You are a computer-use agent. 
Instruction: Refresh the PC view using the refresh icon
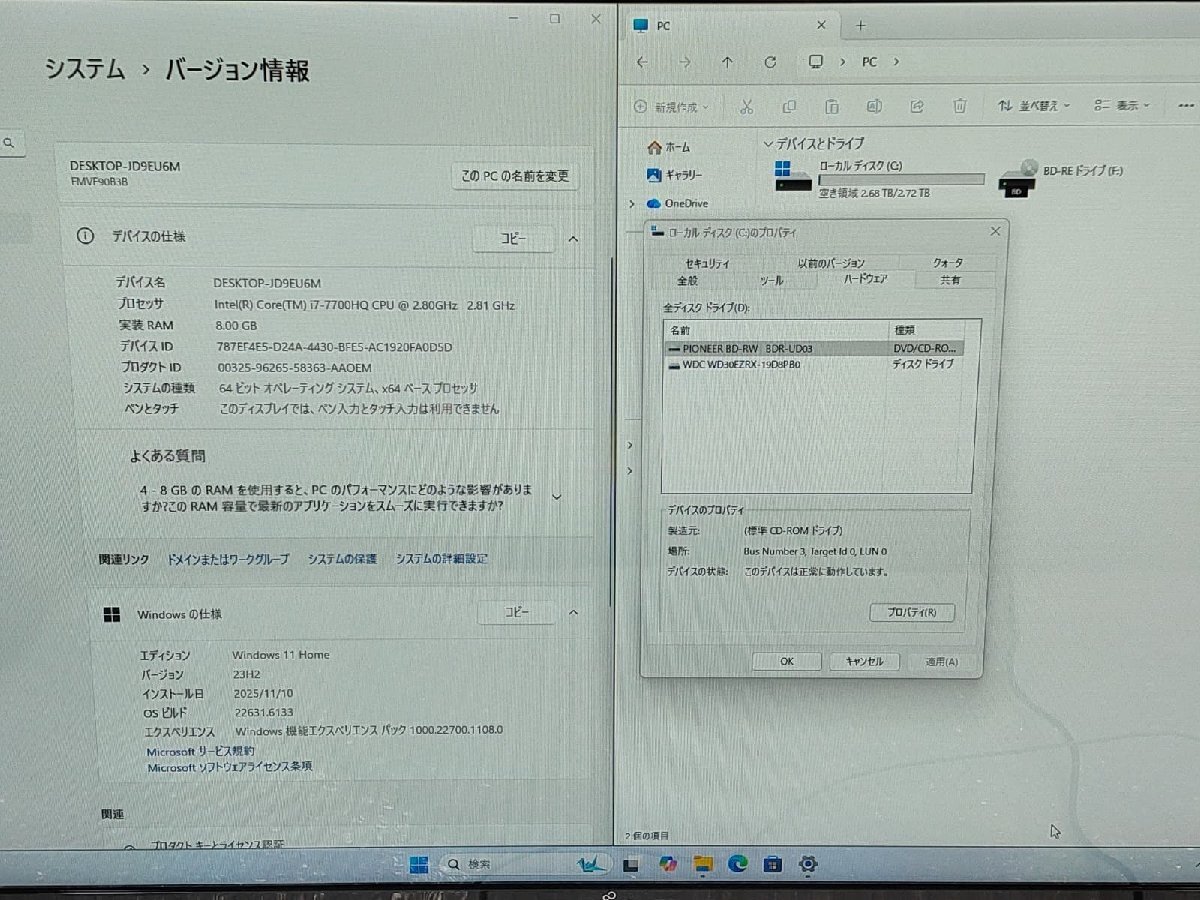coord(770,61)
